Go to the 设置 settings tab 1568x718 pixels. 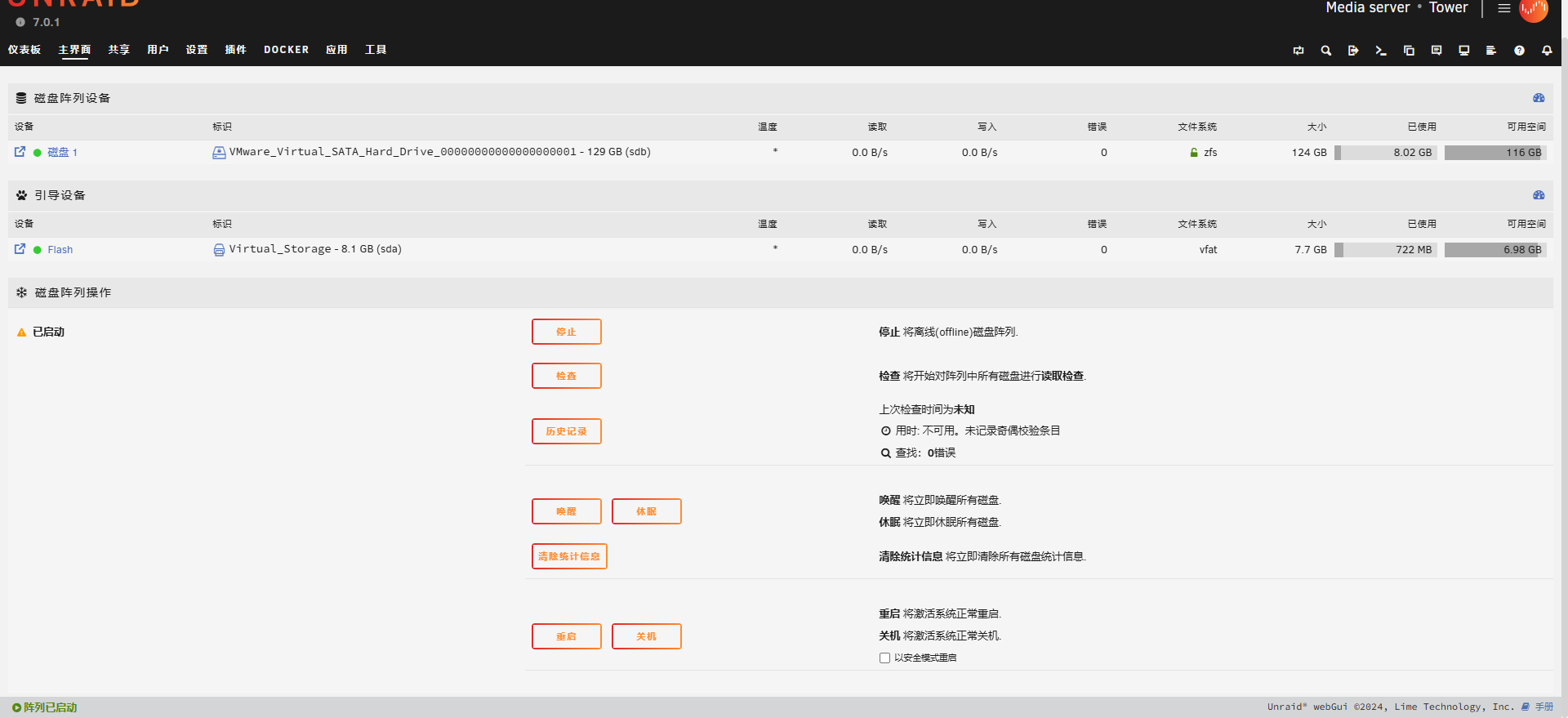pos(197,50)
